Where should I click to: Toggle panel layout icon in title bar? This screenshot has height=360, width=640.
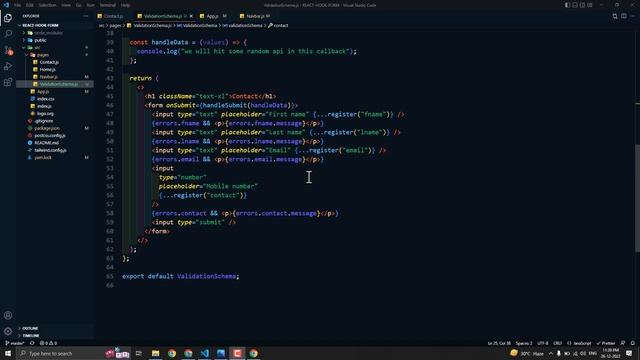click(x=575, y=5)
